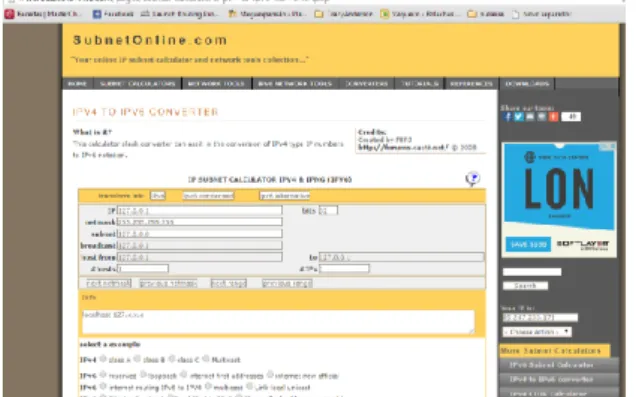Screen dimensions: 636x397
Task: Click the IP address input field
Action: pos(200,210)
